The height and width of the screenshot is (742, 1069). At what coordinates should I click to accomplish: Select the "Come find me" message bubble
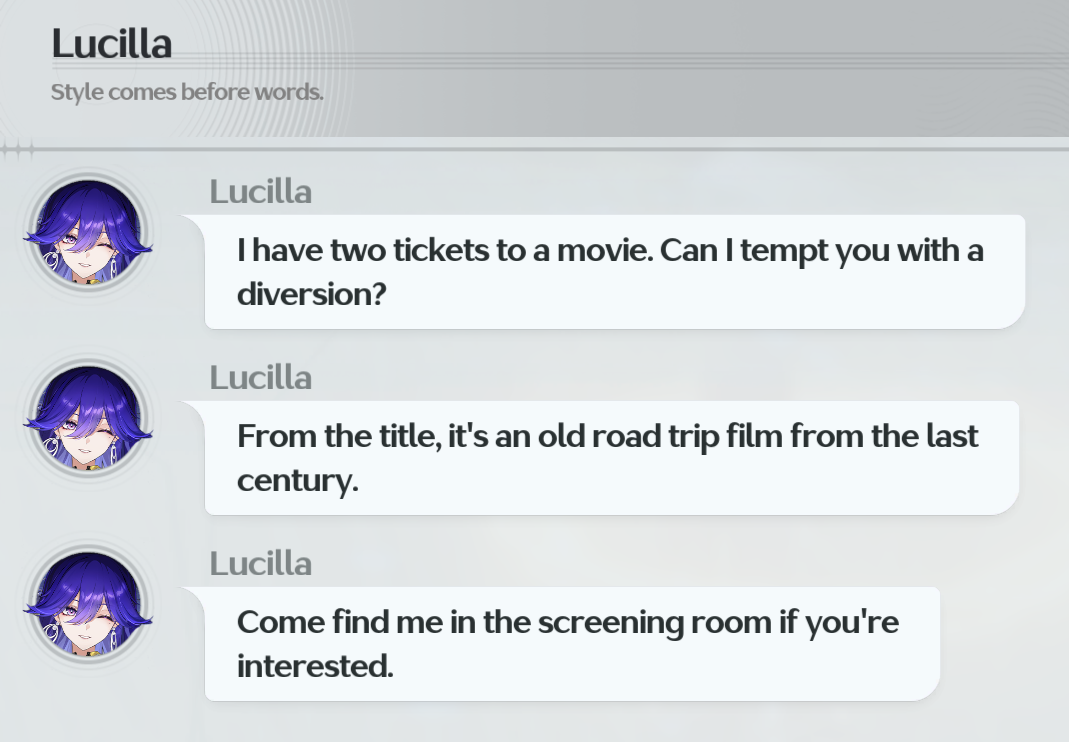point(571,643)
